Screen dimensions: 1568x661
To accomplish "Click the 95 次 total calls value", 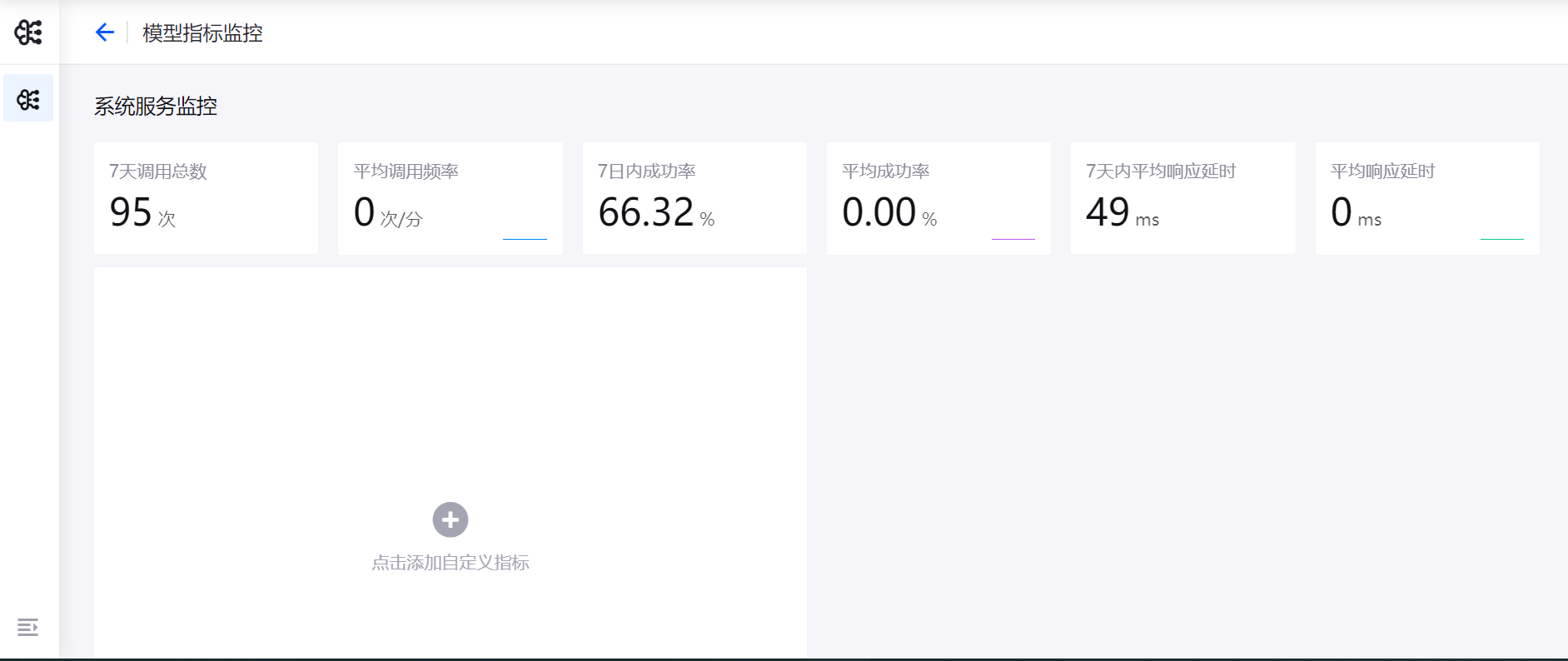I will click(142, 213).
